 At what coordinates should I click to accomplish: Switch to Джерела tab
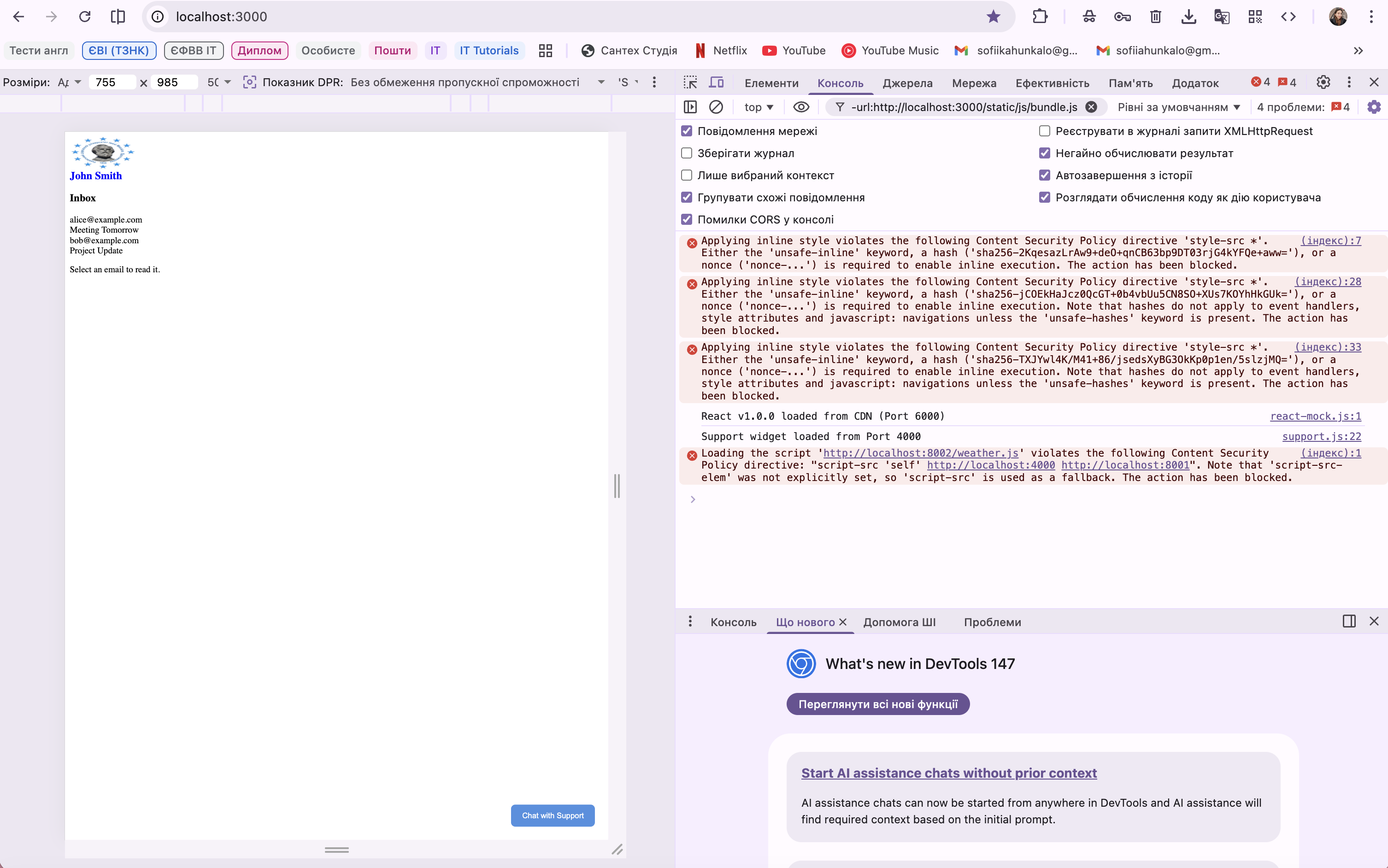click(907, 83)
